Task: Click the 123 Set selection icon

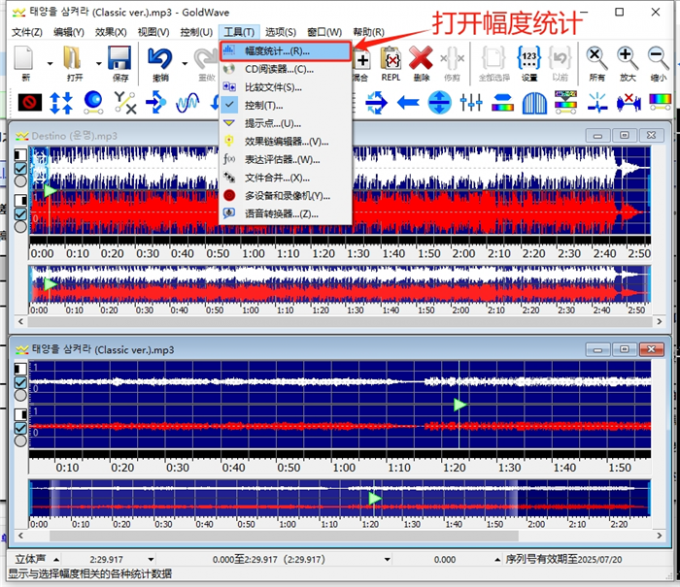Action: click(529, 58)
